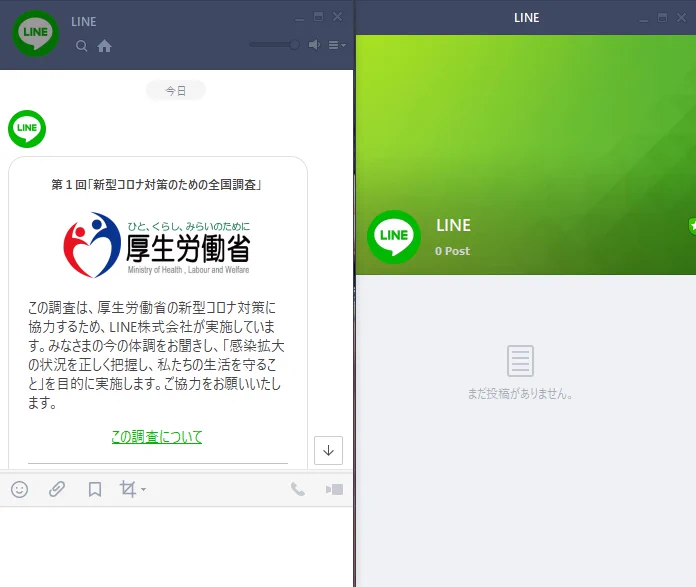The image size is (696, 587).
Task: Click the まだ投稿がありません message
Action: 520,394
